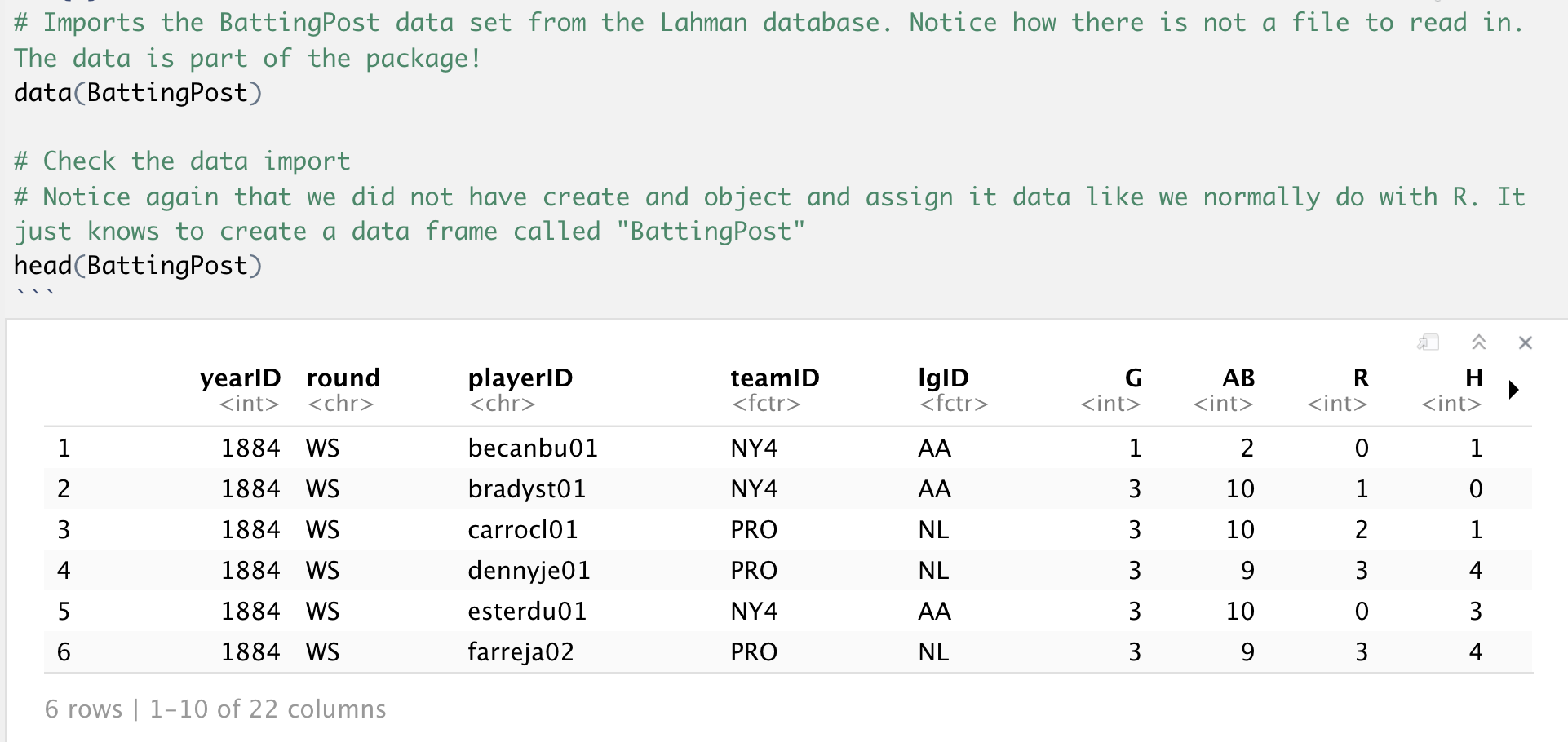Click the AB column header
The width and height of the screenshot is (1568, 742).
point(1238,378)
